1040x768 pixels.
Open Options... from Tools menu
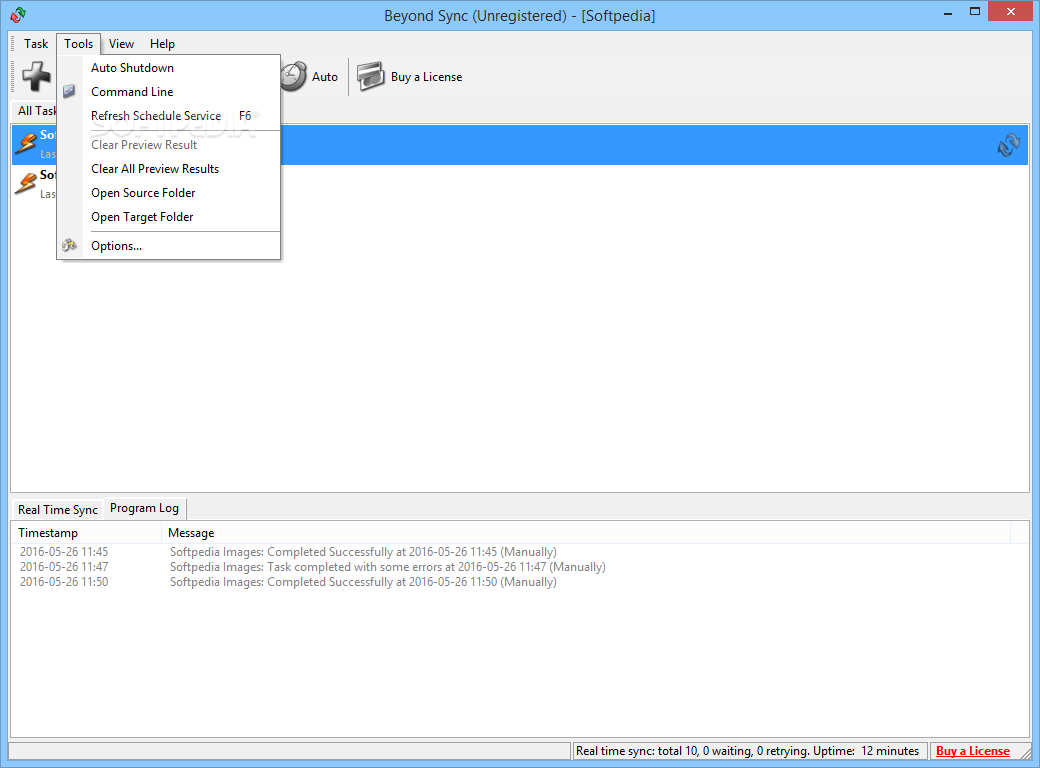169,245
